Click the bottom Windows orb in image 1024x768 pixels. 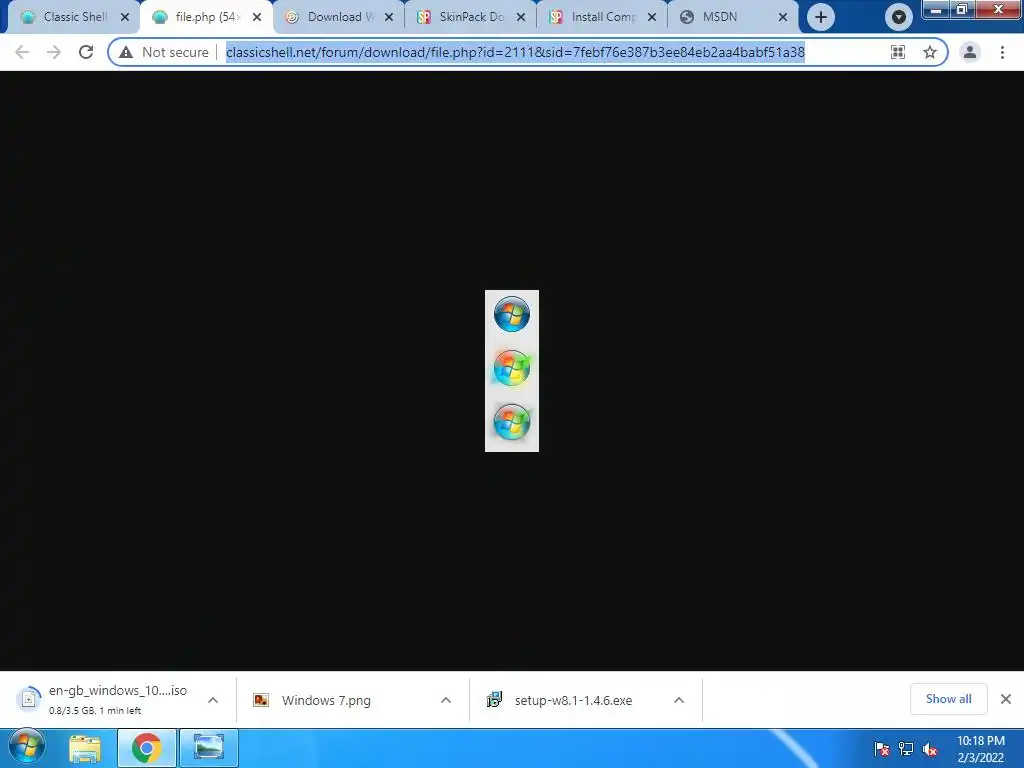pyautogui.click(x=511, y=422)
